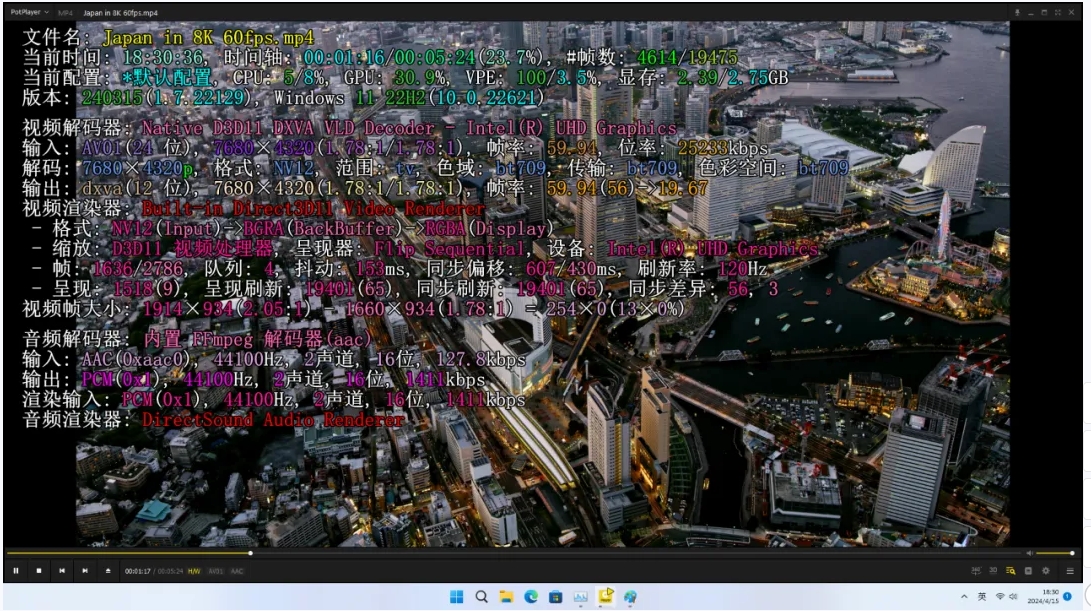Click the total duration 00:05:24

[170, 571]
